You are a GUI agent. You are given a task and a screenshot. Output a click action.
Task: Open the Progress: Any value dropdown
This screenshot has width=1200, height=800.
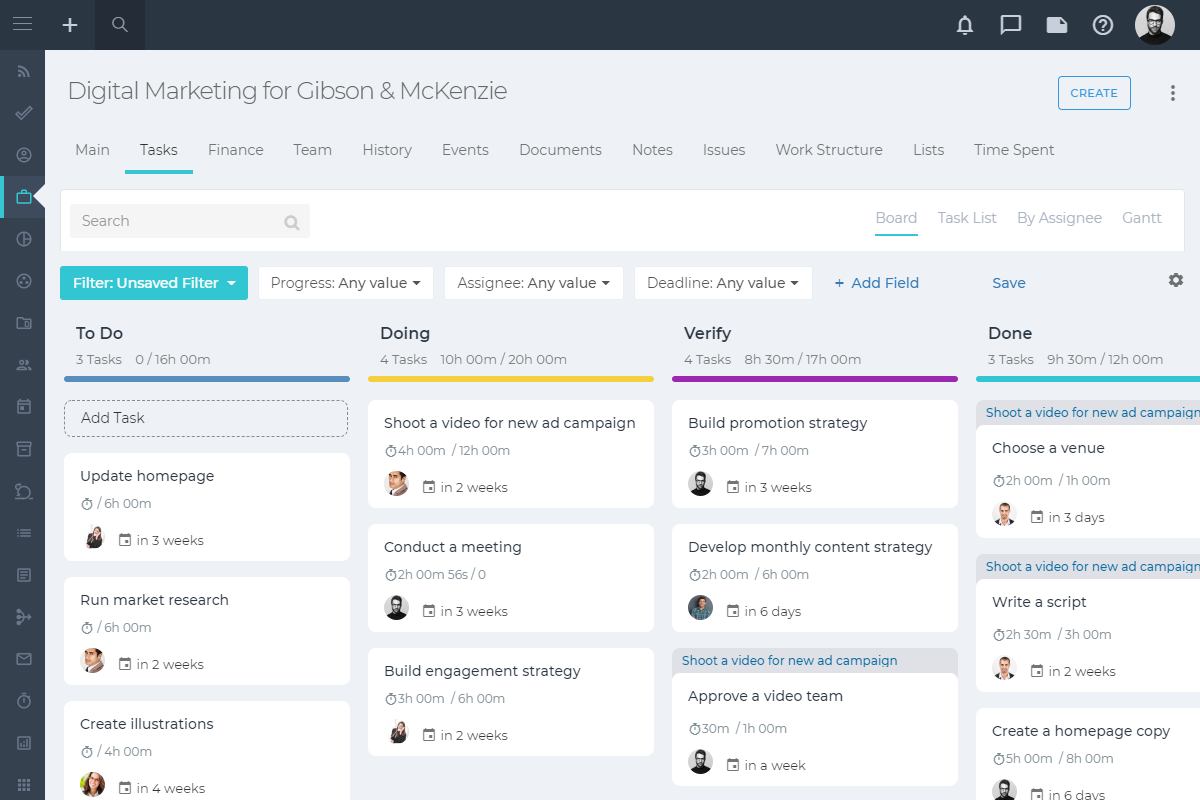[346, 283]
